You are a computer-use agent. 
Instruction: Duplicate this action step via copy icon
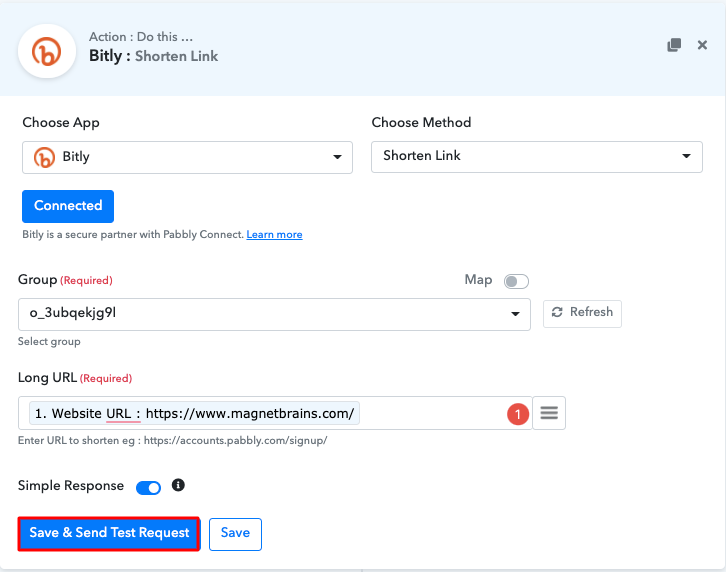tap(674, 45)
